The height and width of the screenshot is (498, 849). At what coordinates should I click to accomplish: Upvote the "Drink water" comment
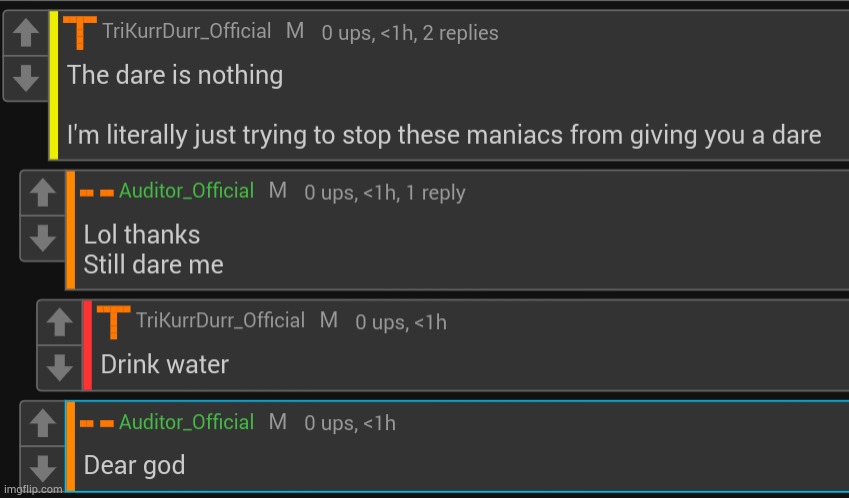click(60, 322)
